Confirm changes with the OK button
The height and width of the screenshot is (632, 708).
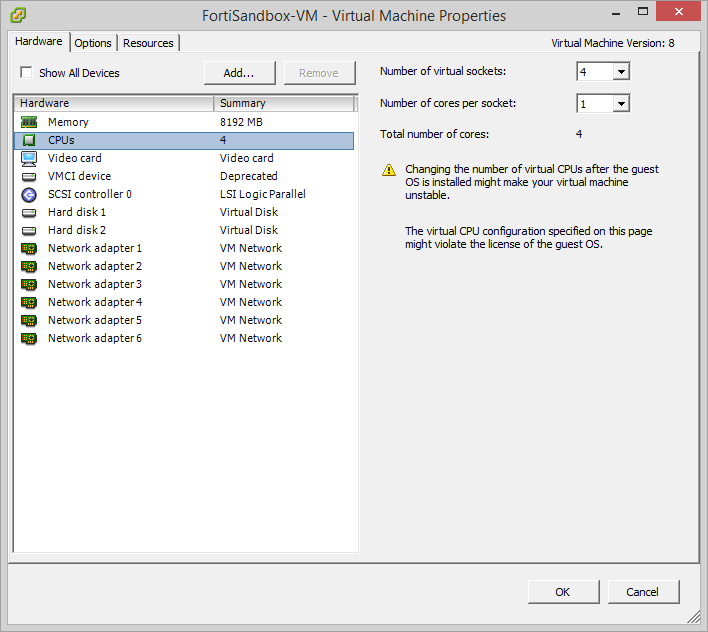563,592
